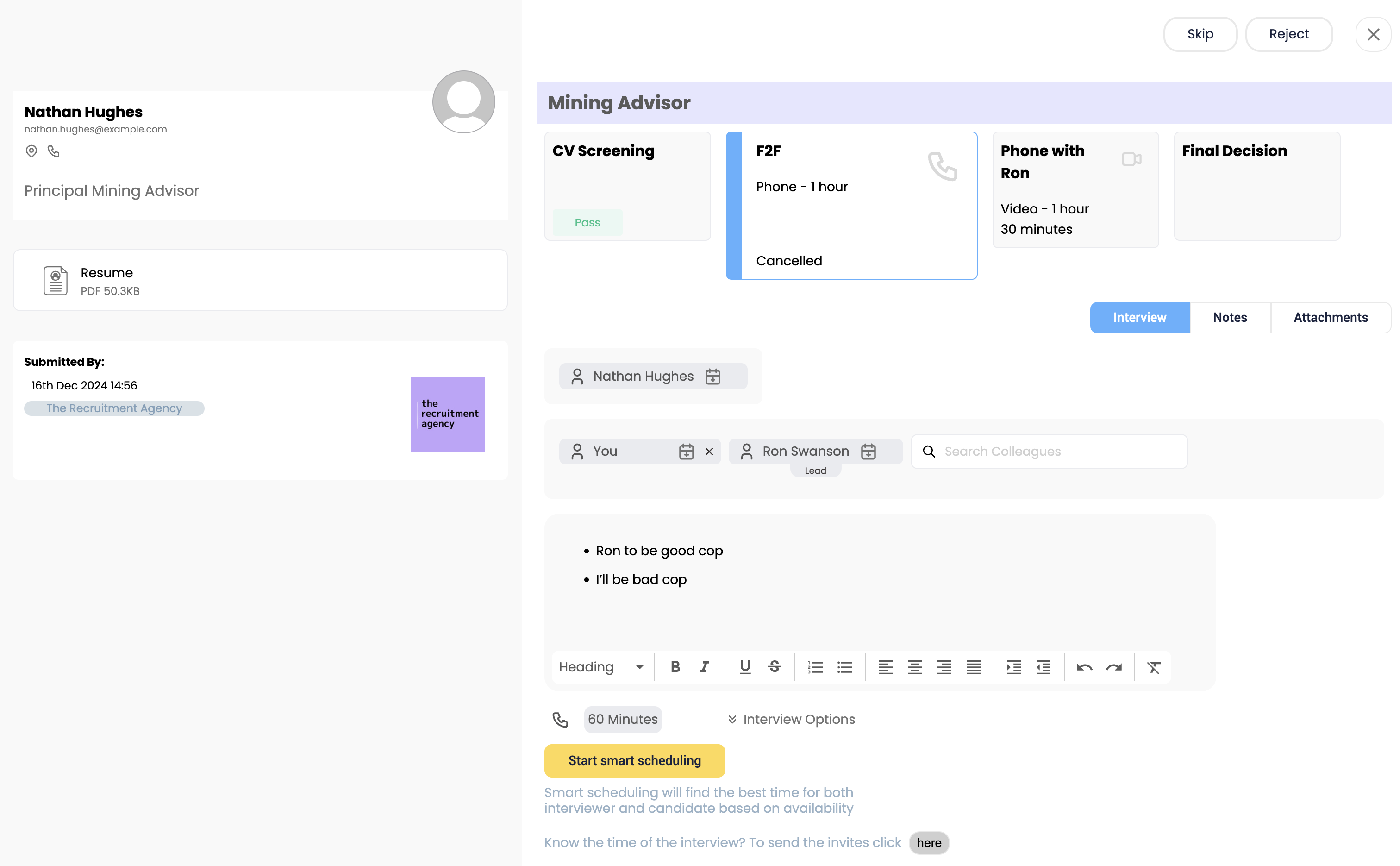This screenshot has width=1400, height=866.
Task: Toggle strikethrough formatting in the editor
Action: point(774,667)
